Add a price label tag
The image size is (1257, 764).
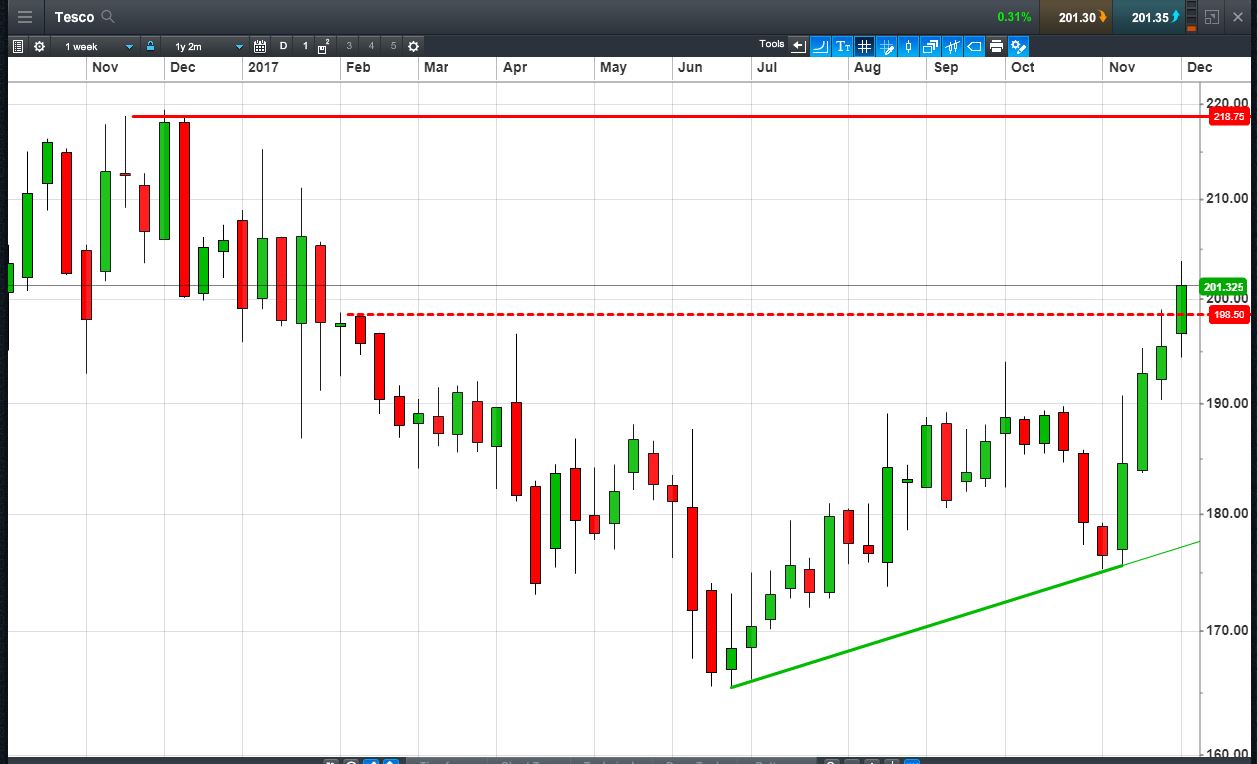tap(974, 46)
